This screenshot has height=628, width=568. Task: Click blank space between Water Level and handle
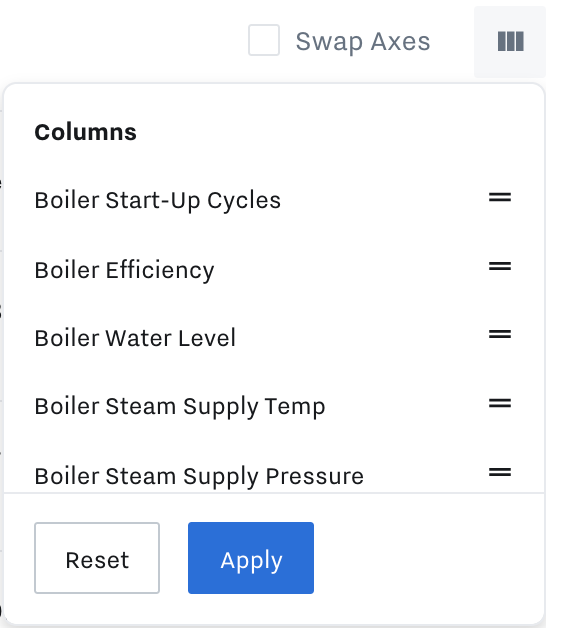(362, 338)
